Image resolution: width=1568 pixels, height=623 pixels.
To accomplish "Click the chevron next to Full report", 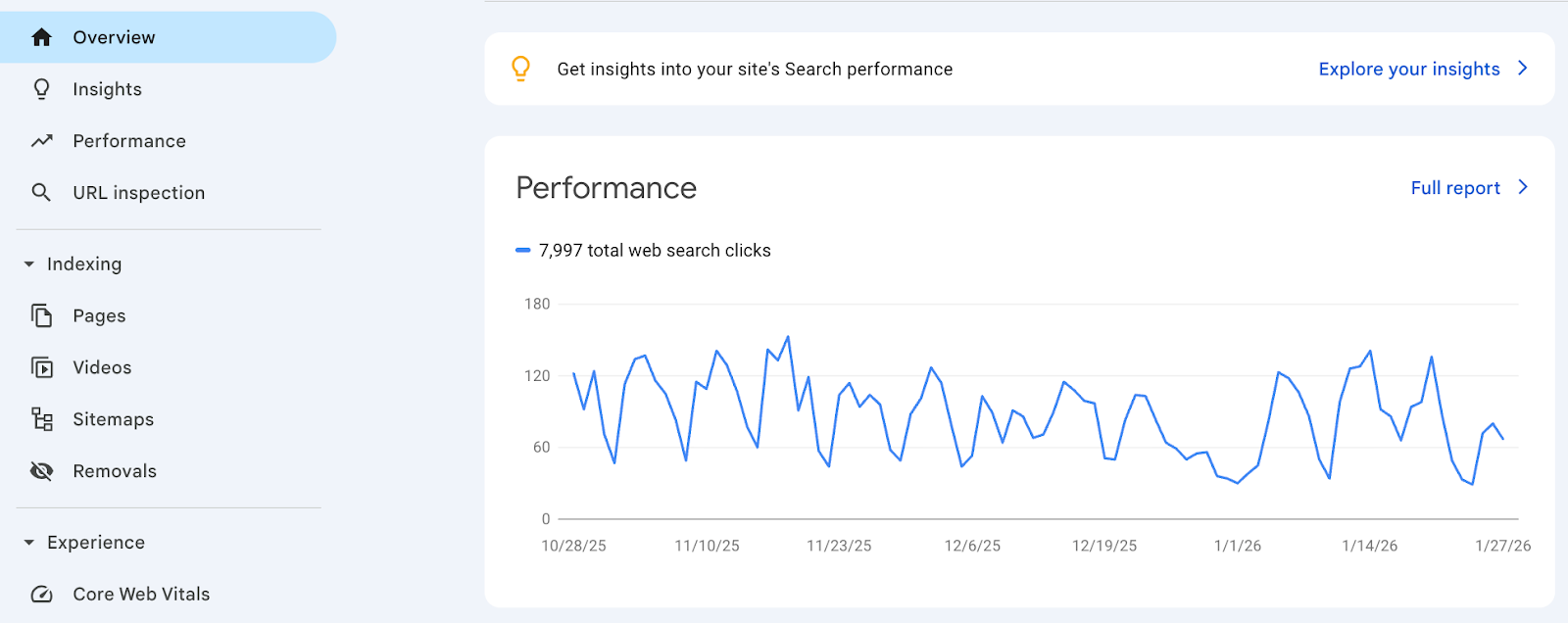I will (x=1521, y=187).
